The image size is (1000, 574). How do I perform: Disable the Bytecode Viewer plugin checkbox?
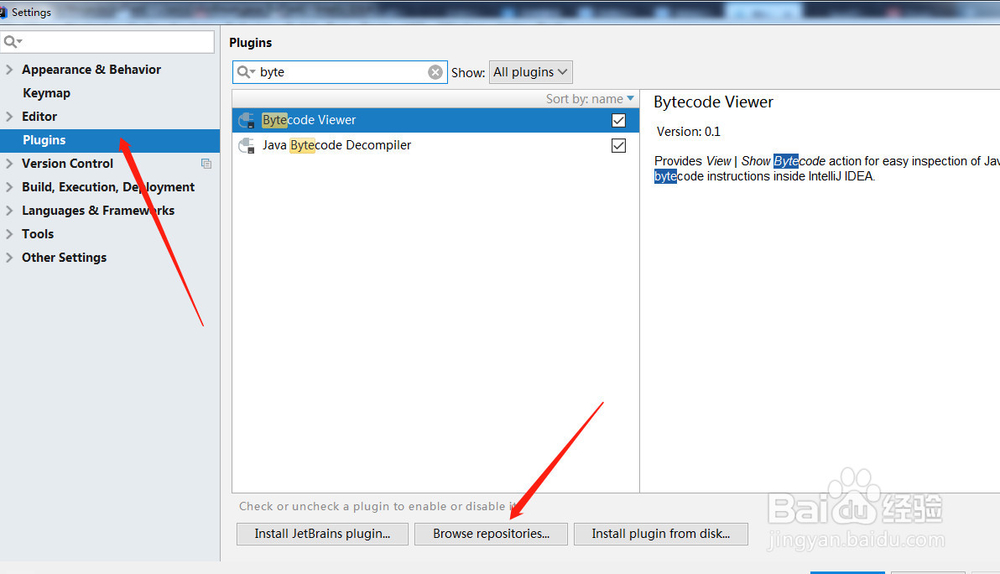pos(618,121)
